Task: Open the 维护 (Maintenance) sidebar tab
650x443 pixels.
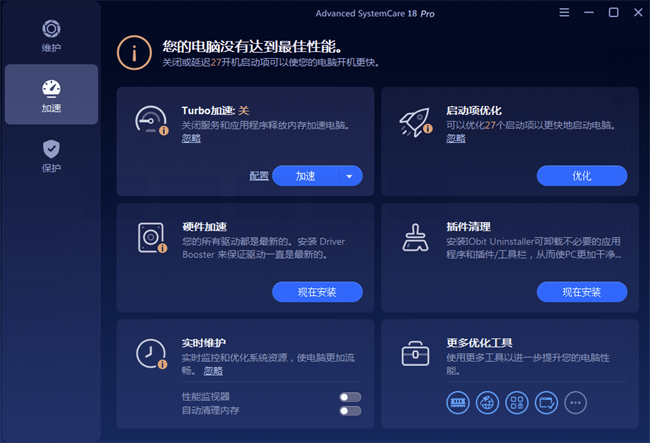Action: coord(51,36)
